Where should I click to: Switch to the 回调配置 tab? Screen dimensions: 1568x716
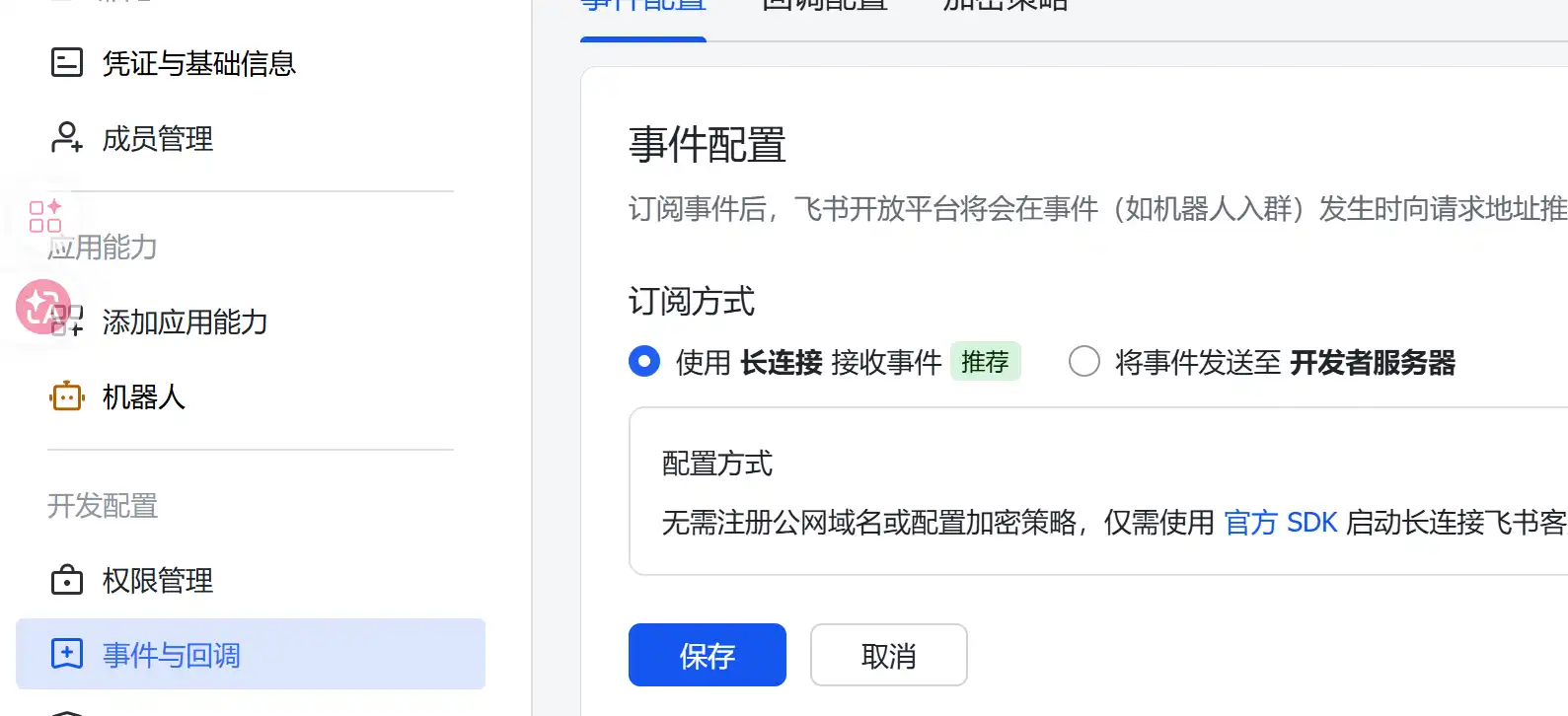824,6
